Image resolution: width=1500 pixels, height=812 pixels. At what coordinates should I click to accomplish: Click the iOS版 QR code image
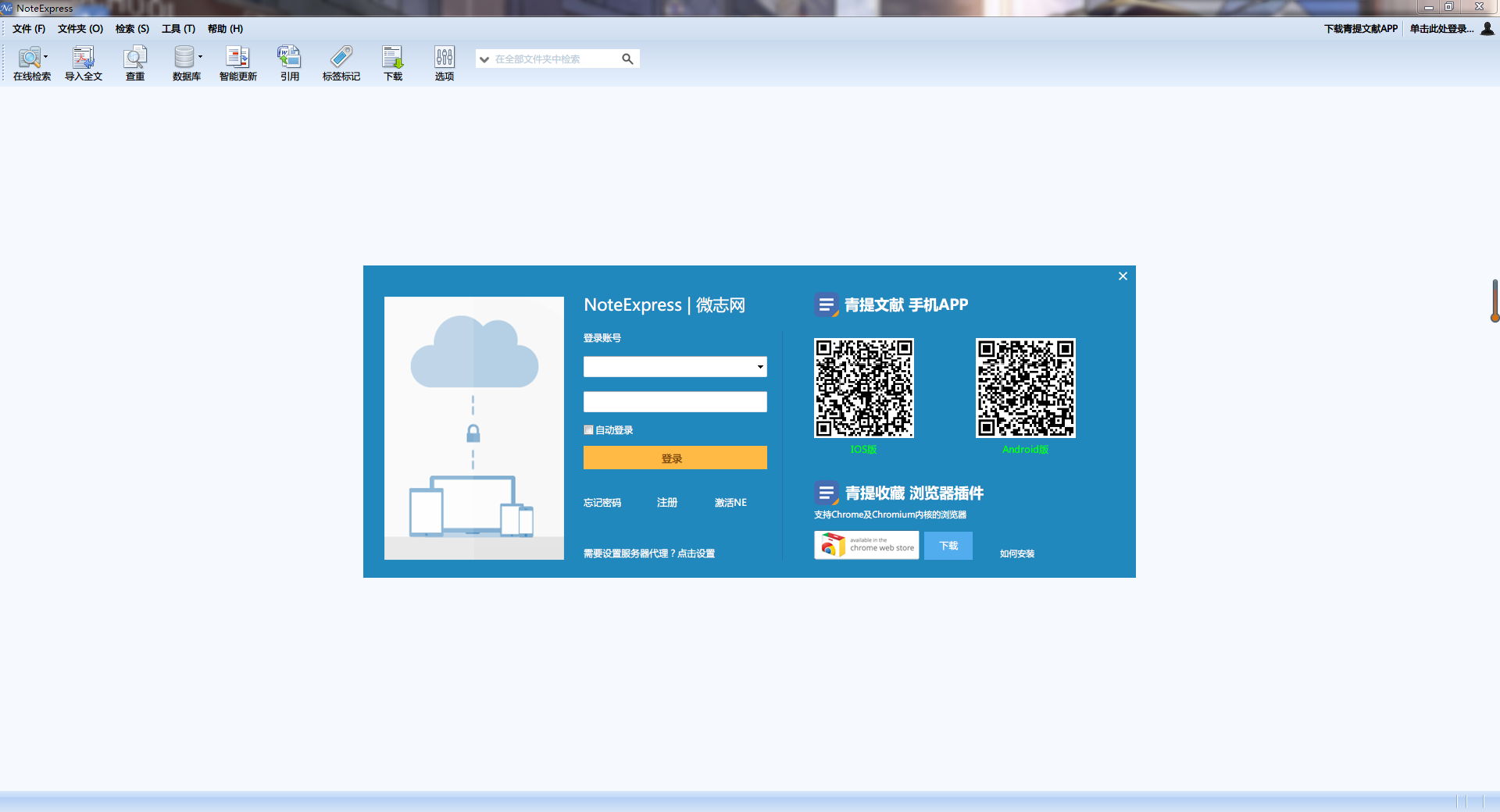point(863,388)
